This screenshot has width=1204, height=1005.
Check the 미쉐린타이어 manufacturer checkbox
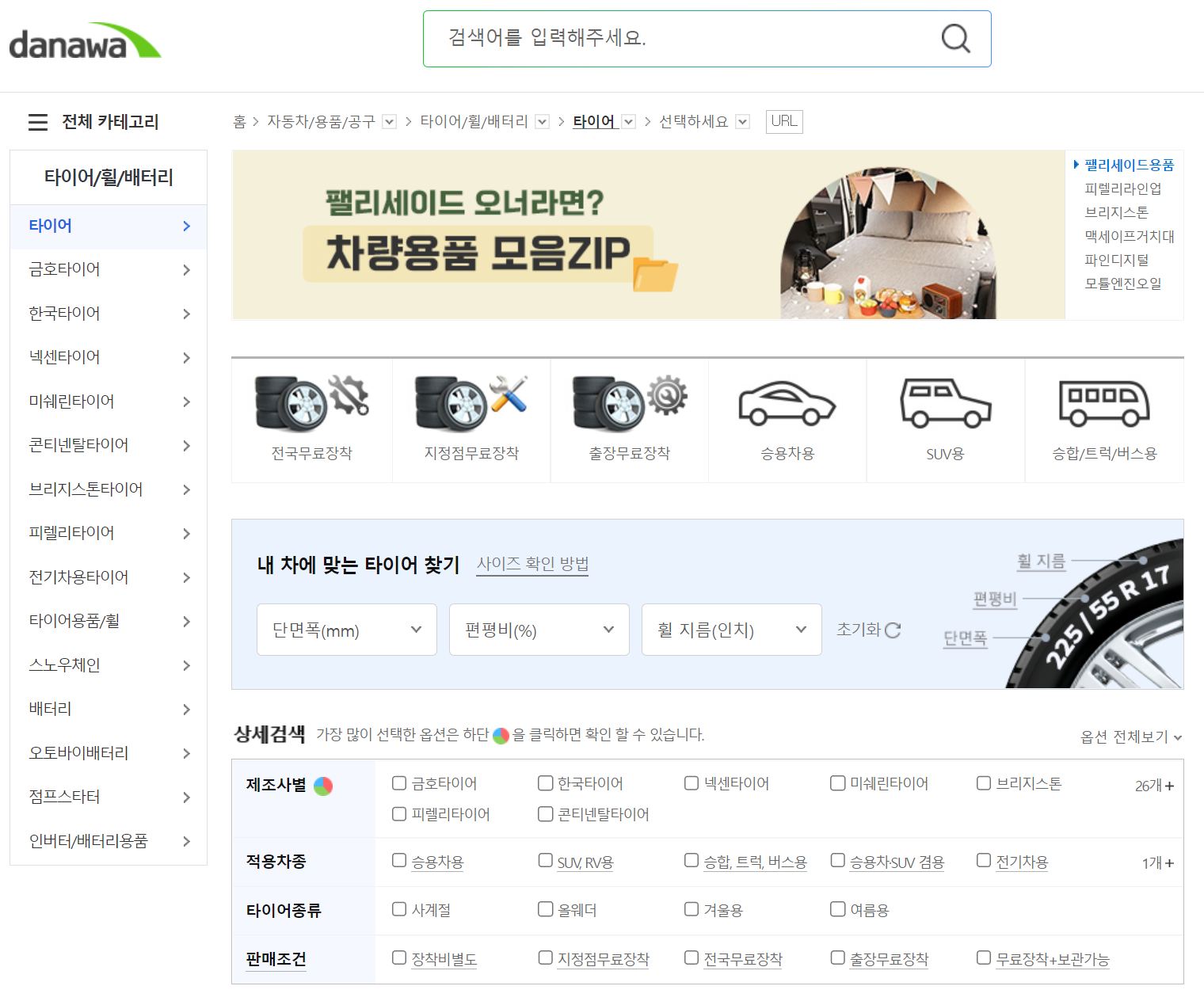point(837,783)
